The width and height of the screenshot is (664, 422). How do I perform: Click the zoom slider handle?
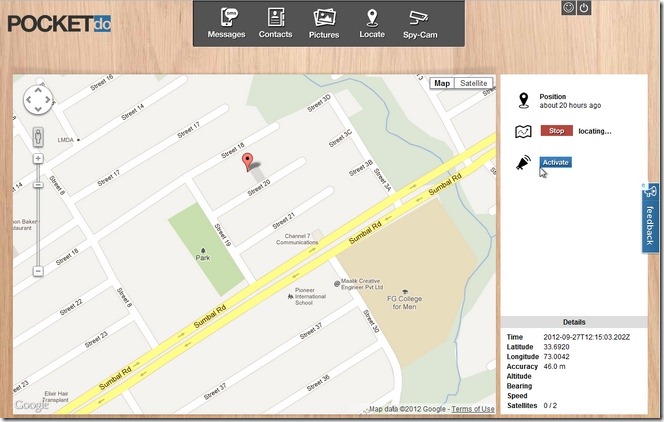tap(38, 185)
